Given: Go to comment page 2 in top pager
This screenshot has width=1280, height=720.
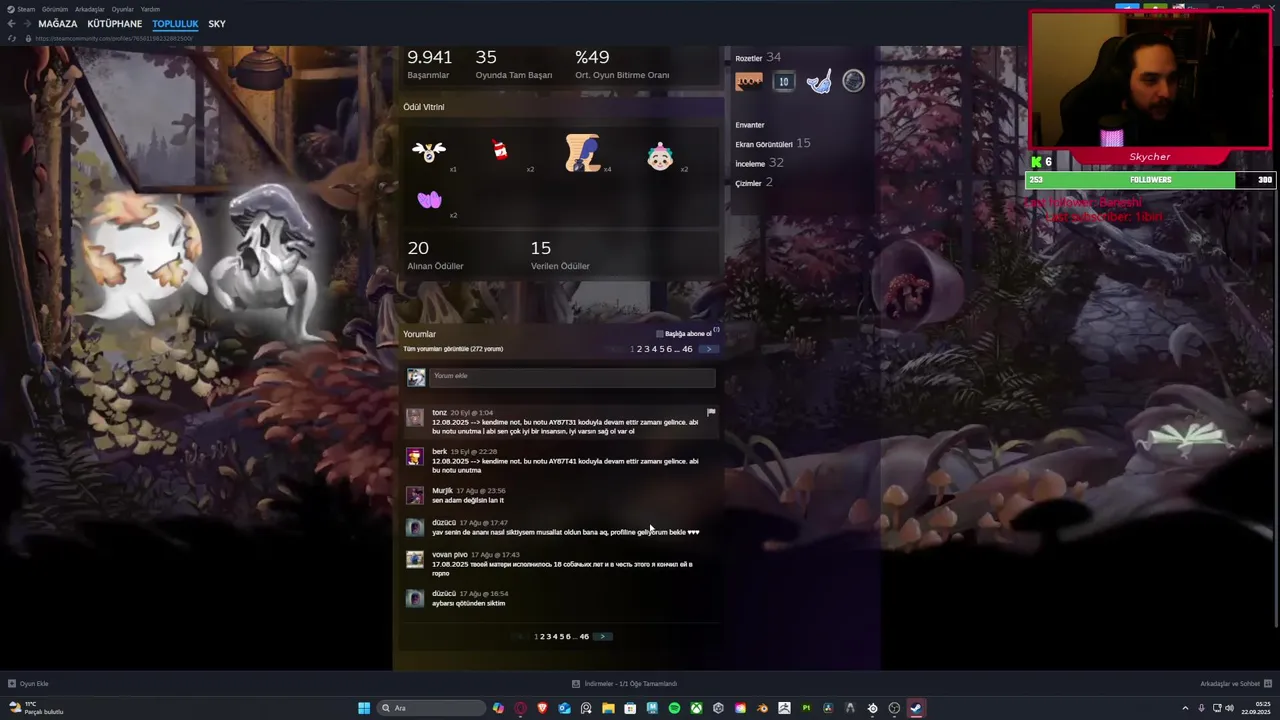Looking at the screenshot, I should pos(639,349).
